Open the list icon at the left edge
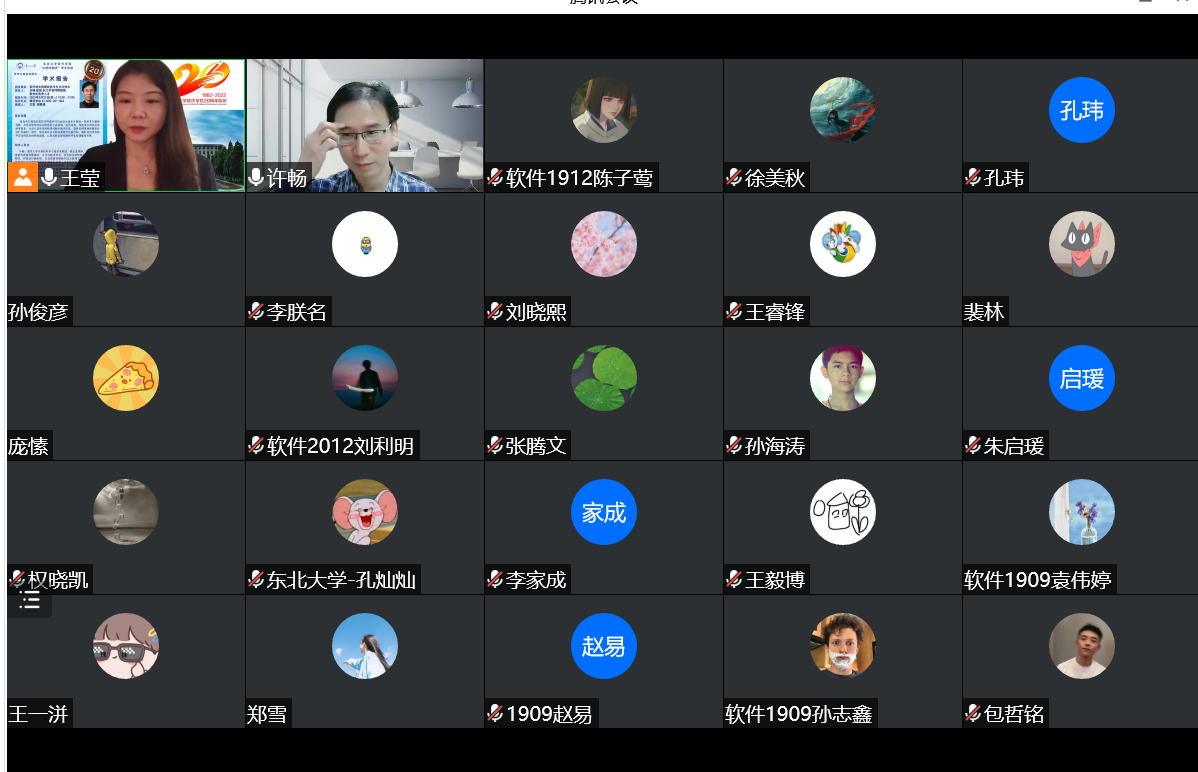1198x772 pixels. 30,600
